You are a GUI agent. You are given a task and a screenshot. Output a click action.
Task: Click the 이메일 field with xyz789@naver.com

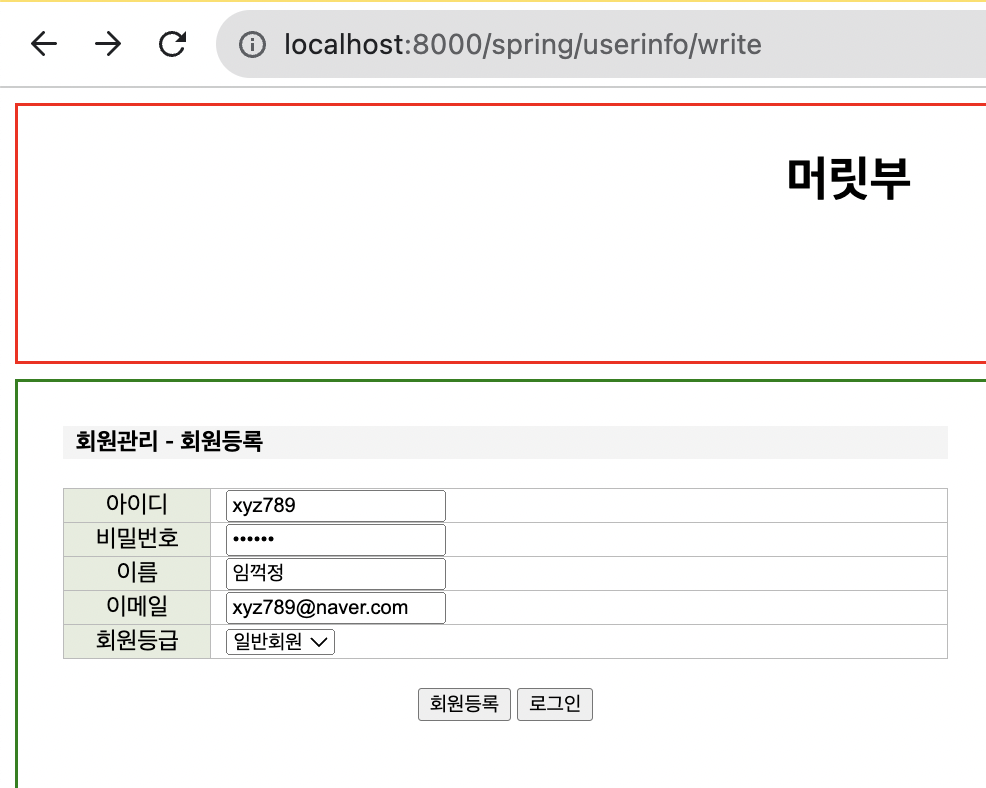[x=336, y=608]
